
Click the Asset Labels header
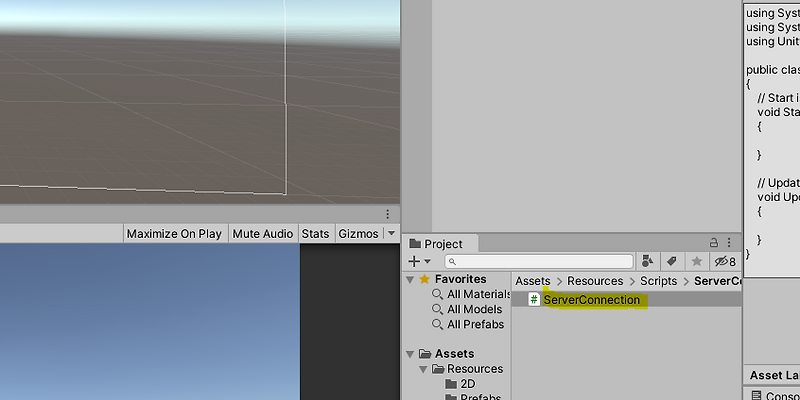click(773, 376)
